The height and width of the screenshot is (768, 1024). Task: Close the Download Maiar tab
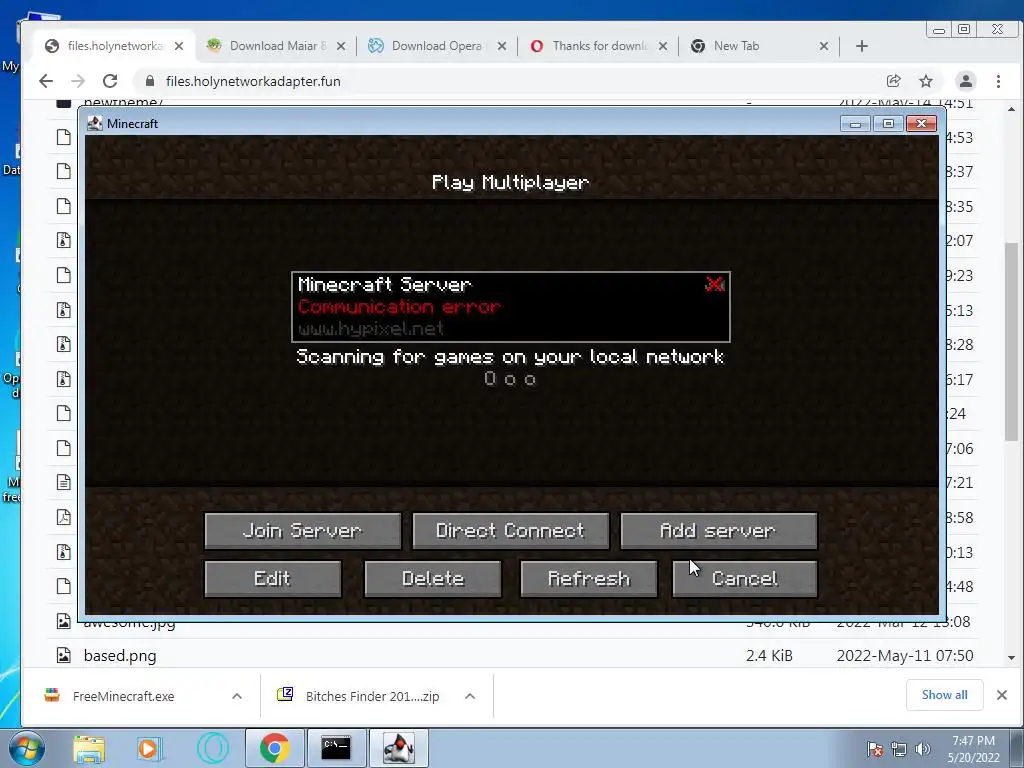[341, 46]
